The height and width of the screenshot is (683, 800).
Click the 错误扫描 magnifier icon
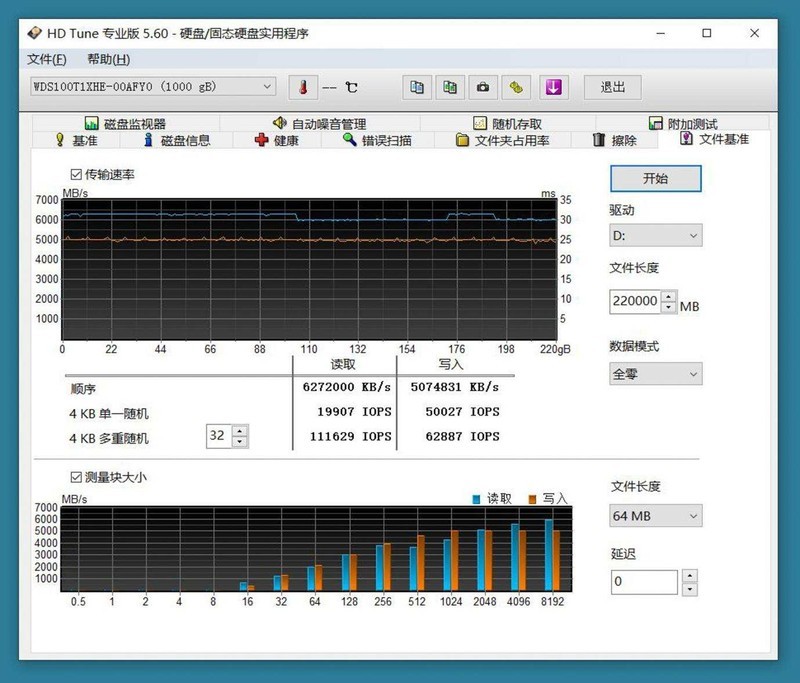[351, 141]
